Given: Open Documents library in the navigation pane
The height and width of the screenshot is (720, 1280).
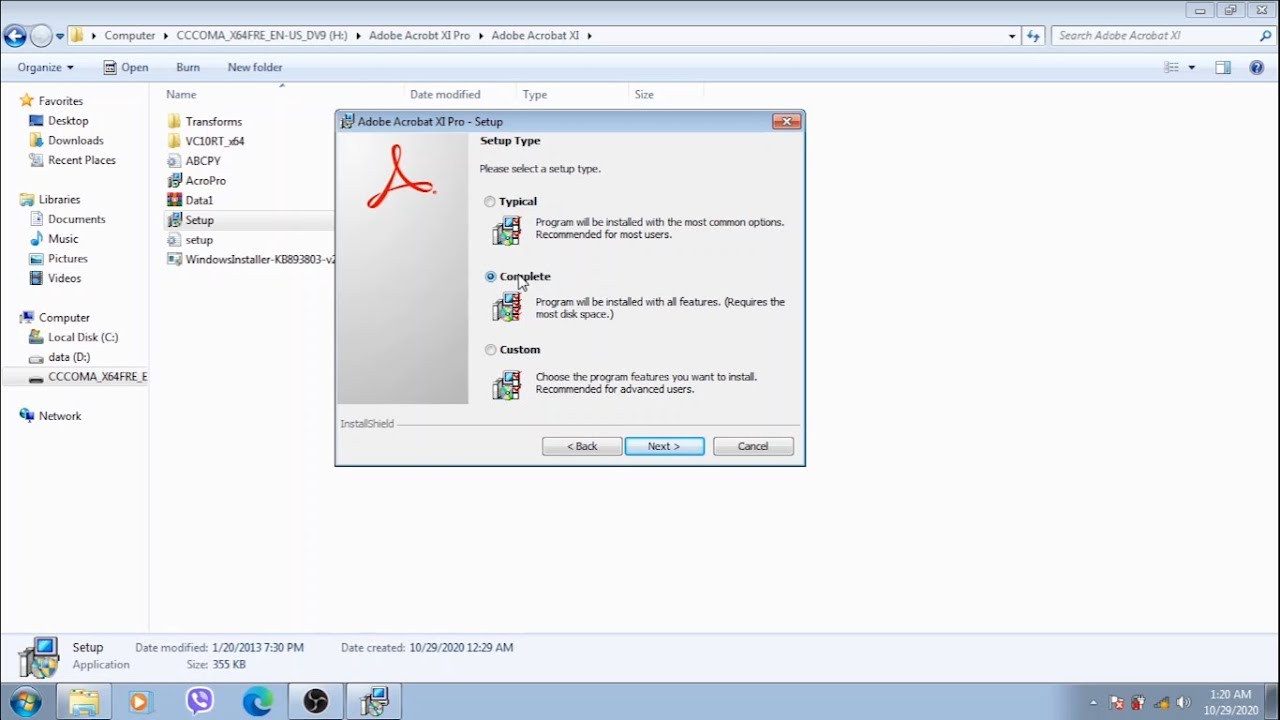Looking at the screenshot, I should coord(67,219).
